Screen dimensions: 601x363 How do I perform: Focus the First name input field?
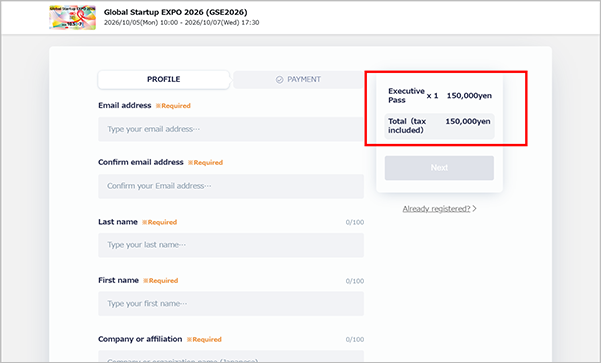(231, 304)
